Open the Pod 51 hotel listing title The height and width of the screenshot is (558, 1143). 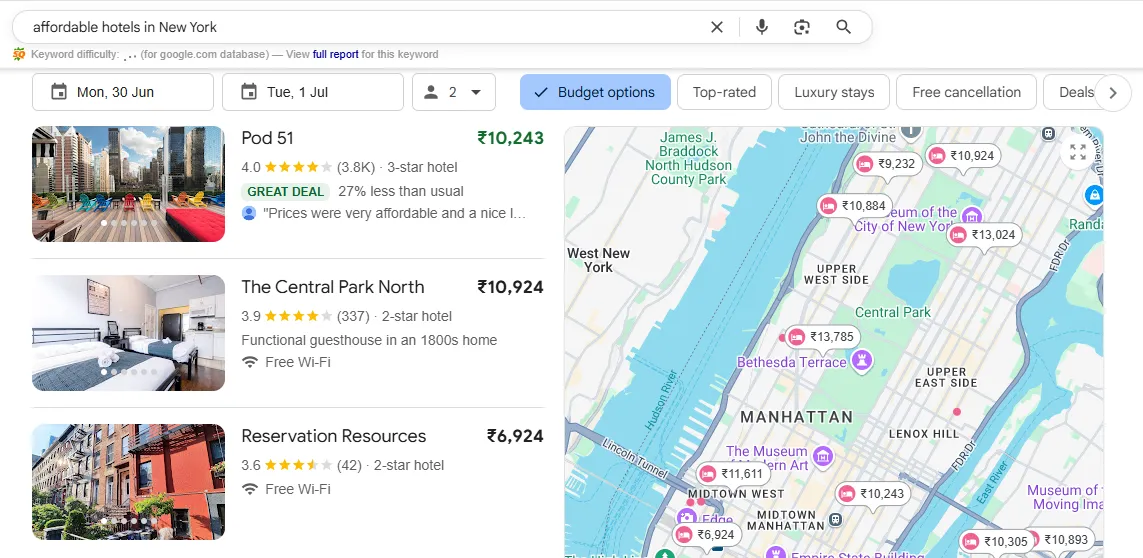pos(268,138)
